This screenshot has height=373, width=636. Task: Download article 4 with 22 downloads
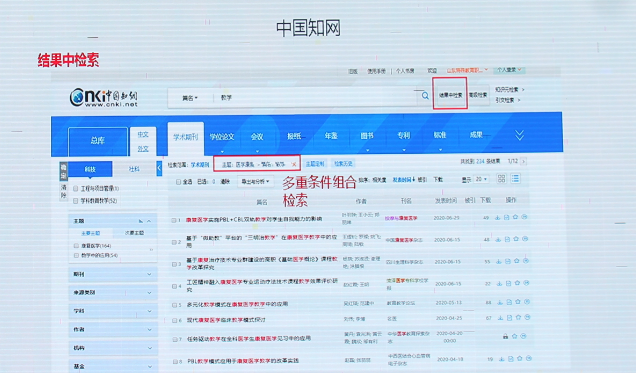[x=499, y=283]
